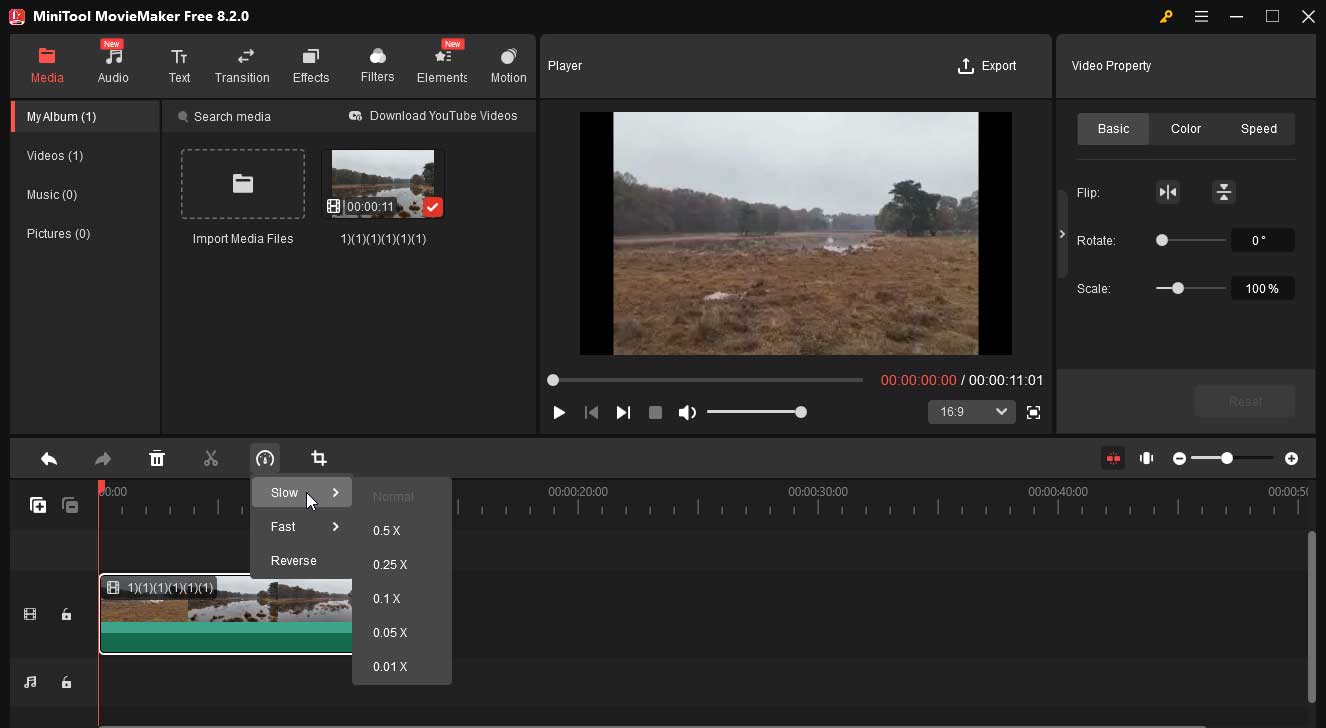The image size is (1326, 728).
Task: Flip the video horizontally
Action: tap(1168, 192)
